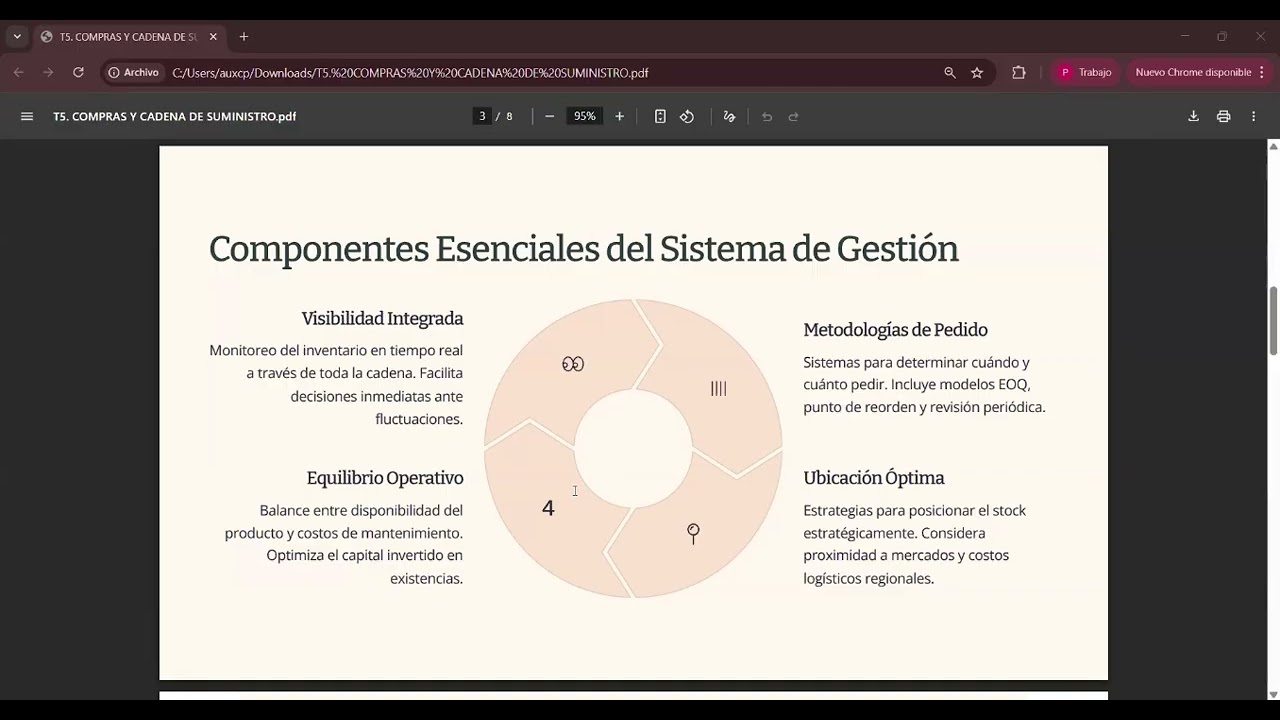Click the Equilibrio Operativo heading
This screenshot has width=1280, height=720.
click(385, 478)
